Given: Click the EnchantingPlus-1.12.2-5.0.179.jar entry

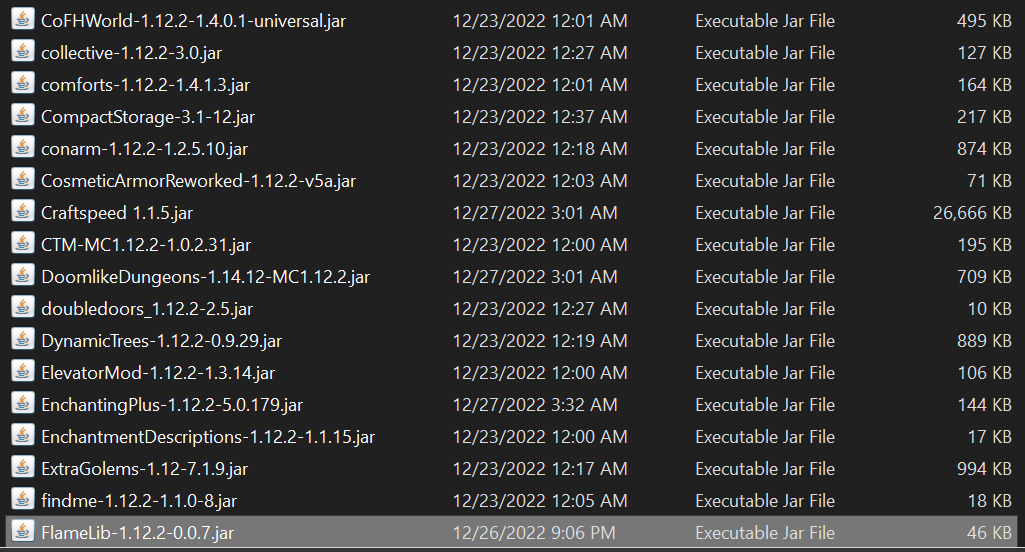Looking at the screenshot, I should coord(172,405).
